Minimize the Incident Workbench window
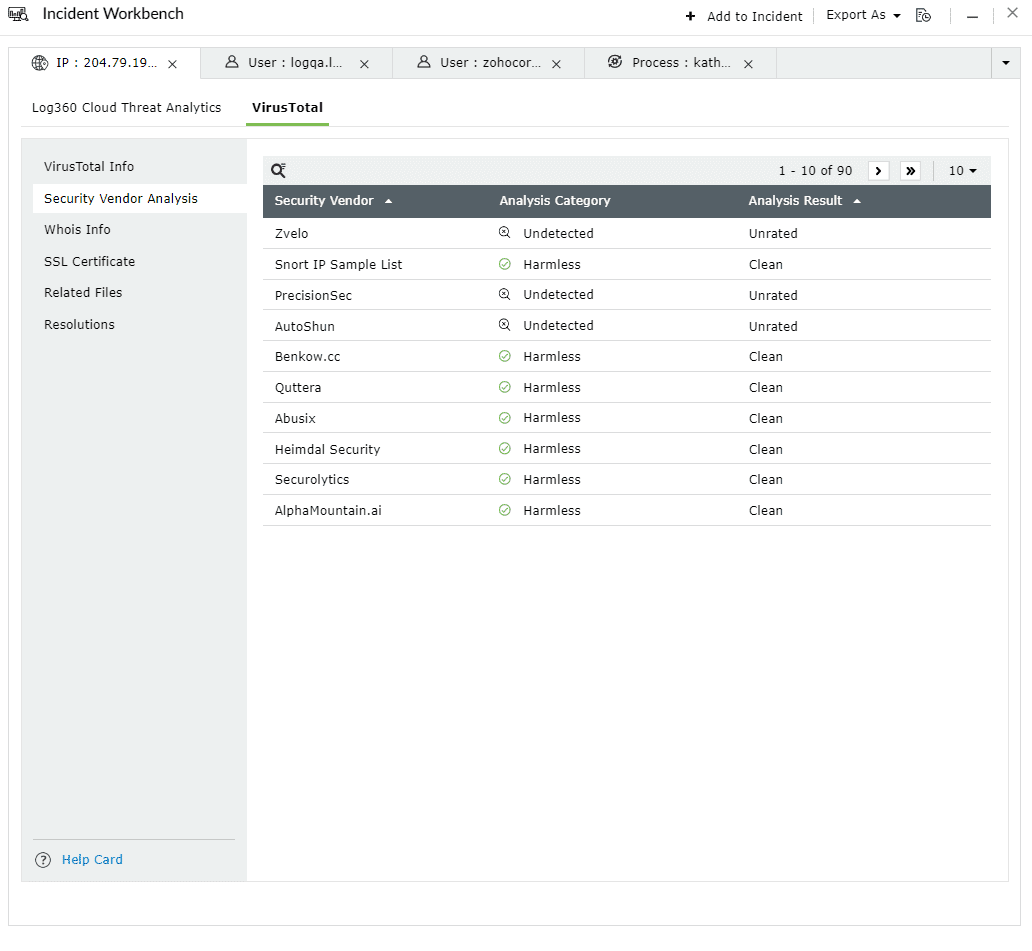Viewport: 1032px width, 951px height. pyautogui.click(x=971, y=17)
